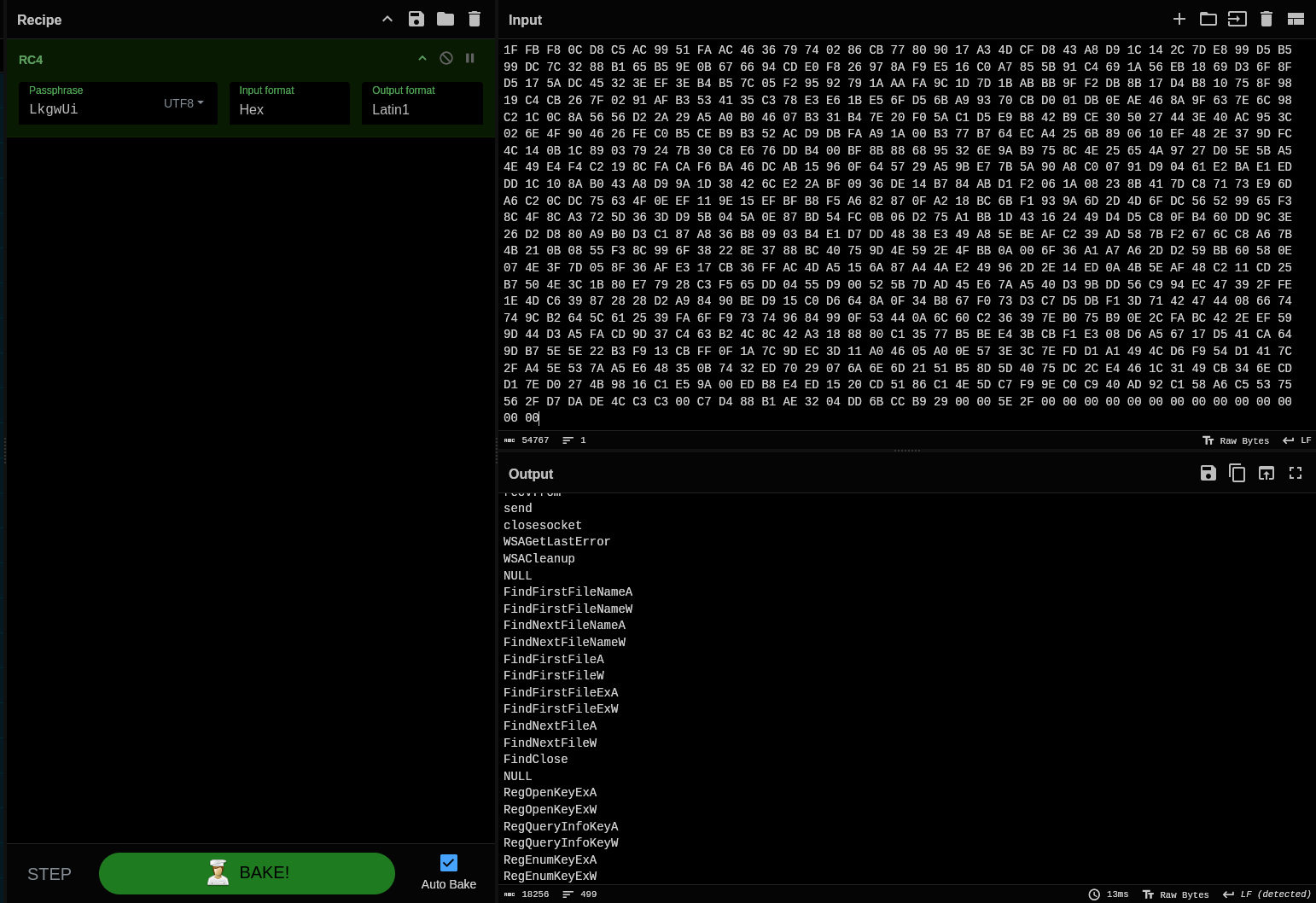
Task: Replace input with output
Action: pos(1267,473)
